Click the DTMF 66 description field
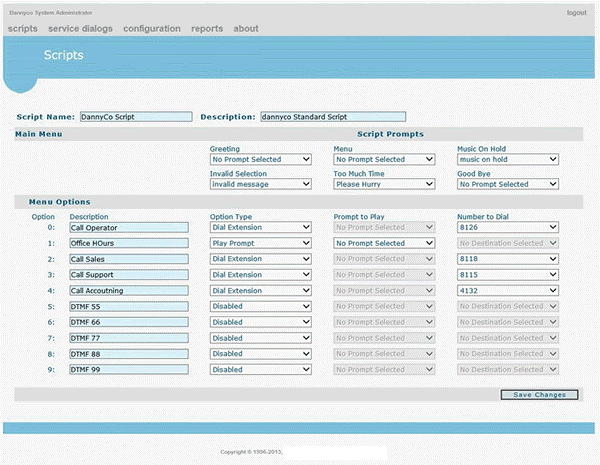Screen dimensions: 600x465 tap(129, 322)
